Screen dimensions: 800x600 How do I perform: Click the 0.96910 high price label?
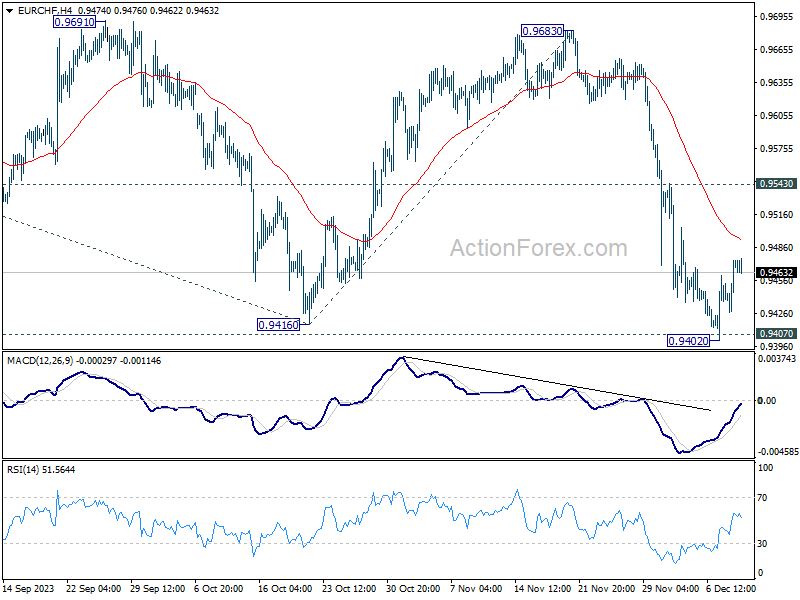pos(74,22)
